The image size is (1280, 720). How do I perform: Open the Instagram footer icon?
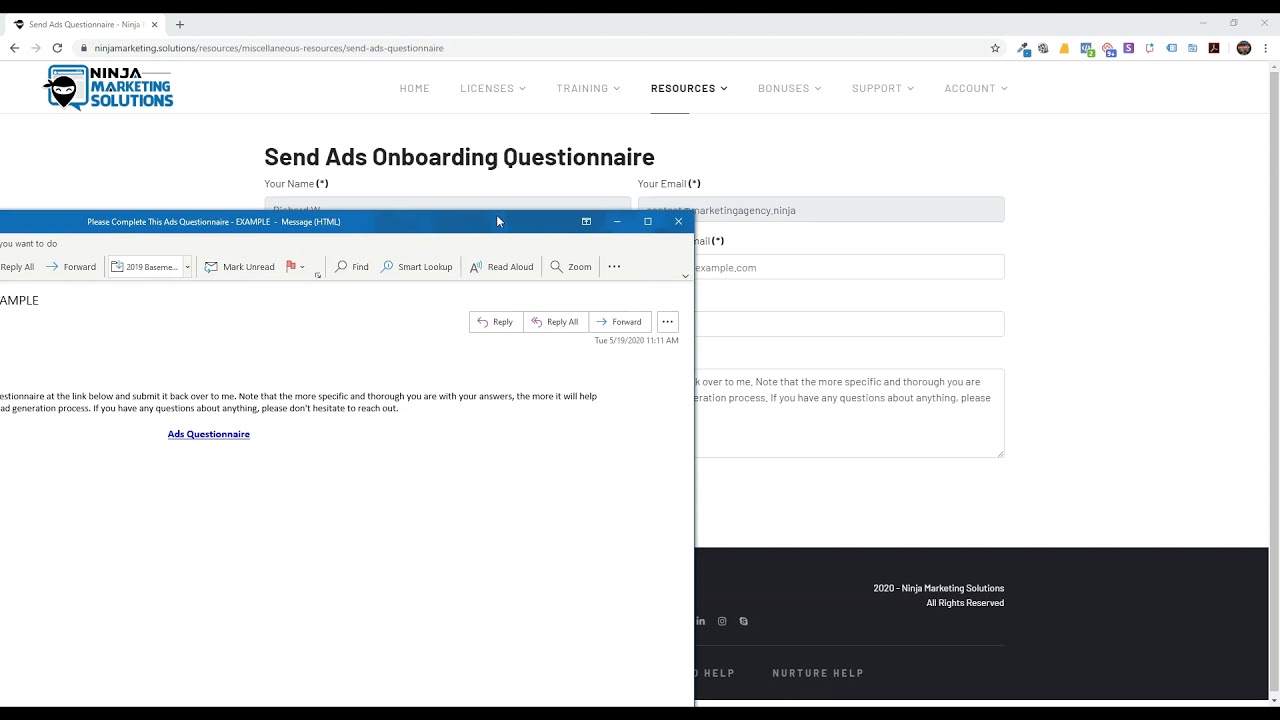pos(722,621)
